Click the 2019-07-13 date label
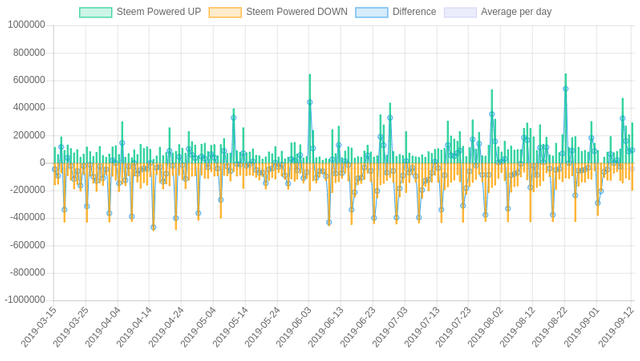This screenshot has width=640, height=361. point(421,327)
